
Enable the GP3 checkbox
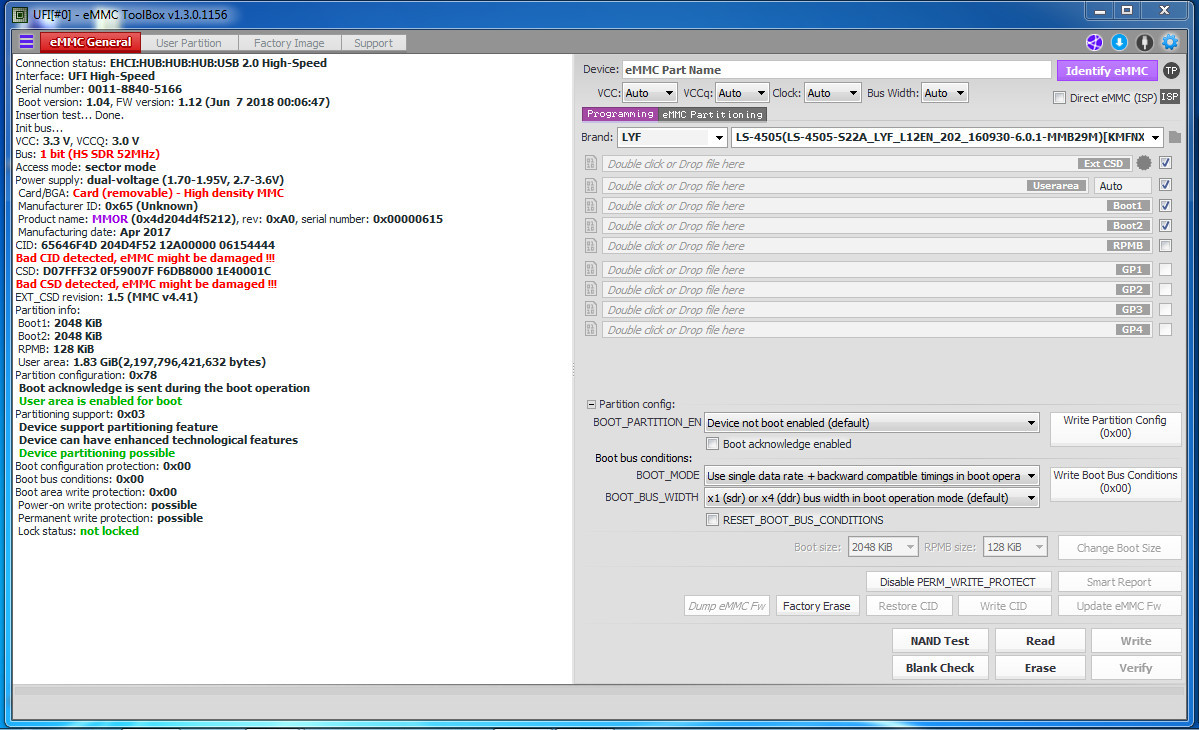(x=1165, y=309)
